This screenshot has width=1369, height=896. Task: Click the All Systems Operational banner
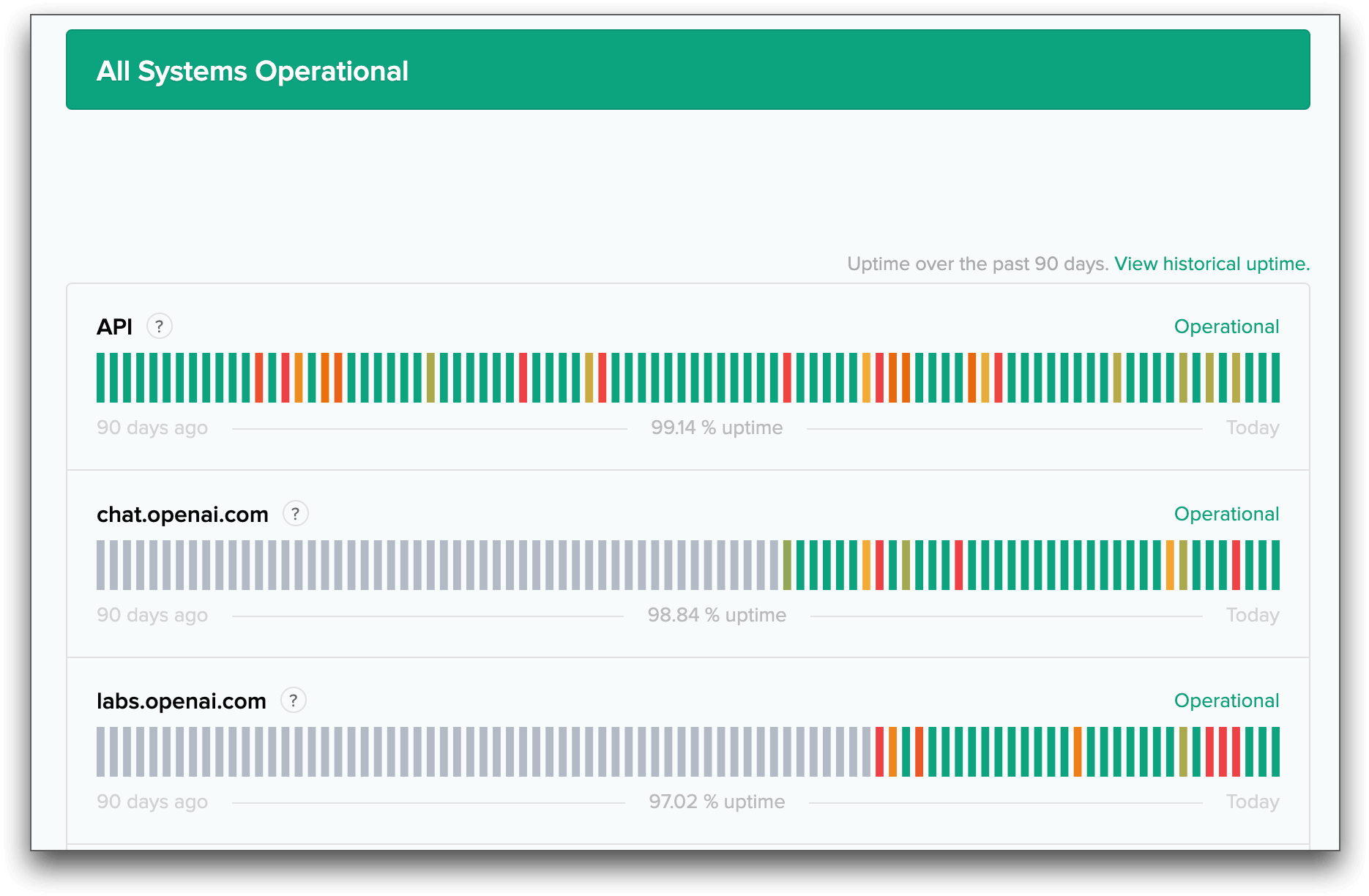[x=684, y=70]
